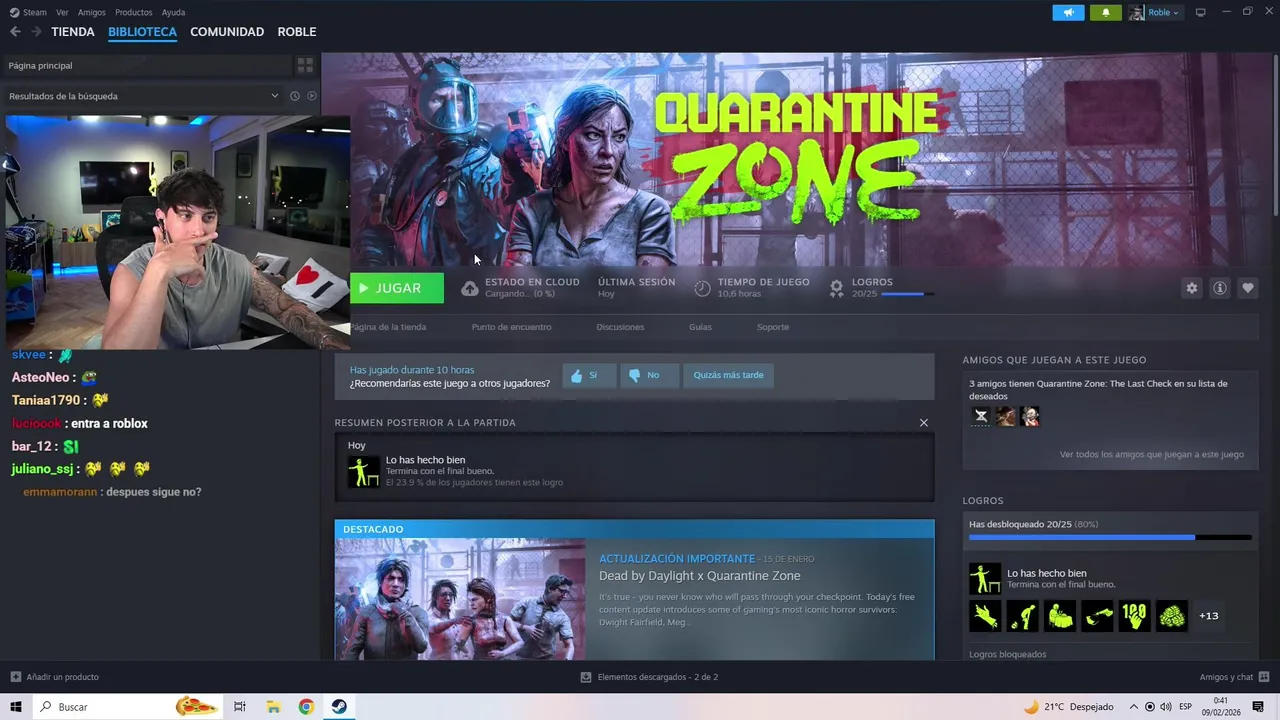Click the achievements progress bar in Logros panel
Image resolution: width=1280 pixels, height=720 pixels.
coord(1110,538)
